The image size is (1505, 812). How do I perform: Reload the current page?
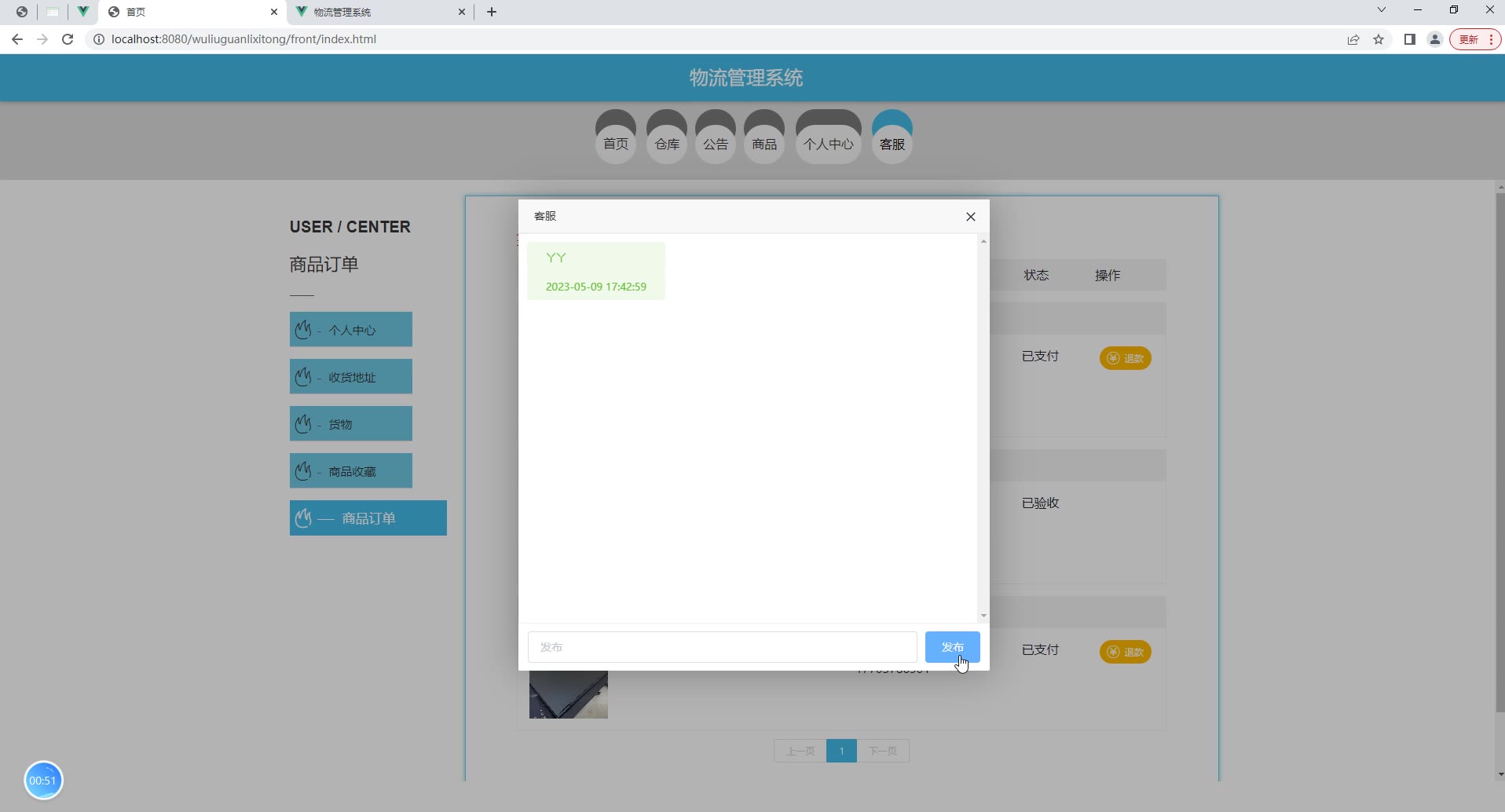point(68,39)
